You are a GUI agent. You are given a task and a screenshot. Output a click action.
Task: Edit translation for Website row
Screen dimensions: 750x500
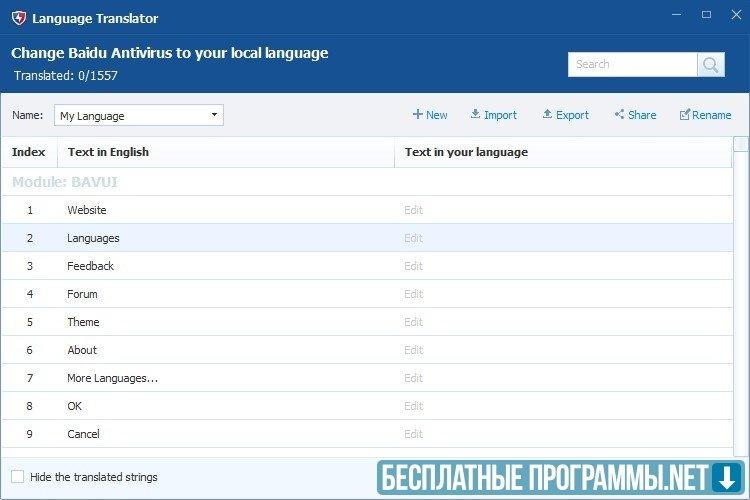tap(413, 210)
